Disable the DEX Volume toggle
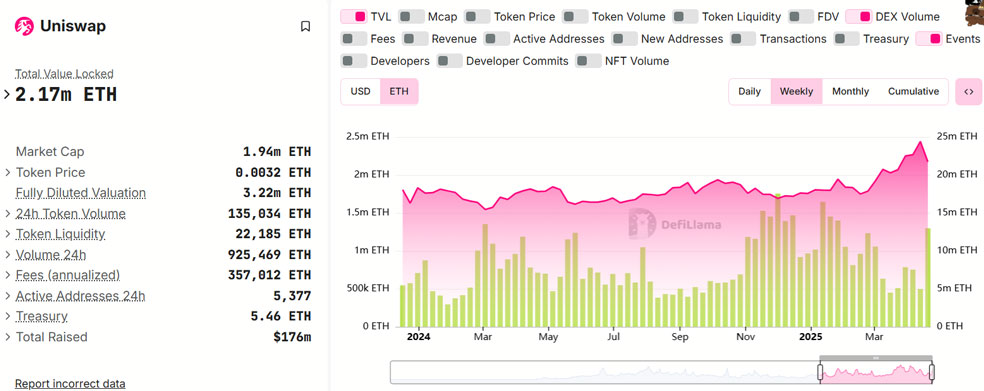The image size is (984, 391). (858, 17)
